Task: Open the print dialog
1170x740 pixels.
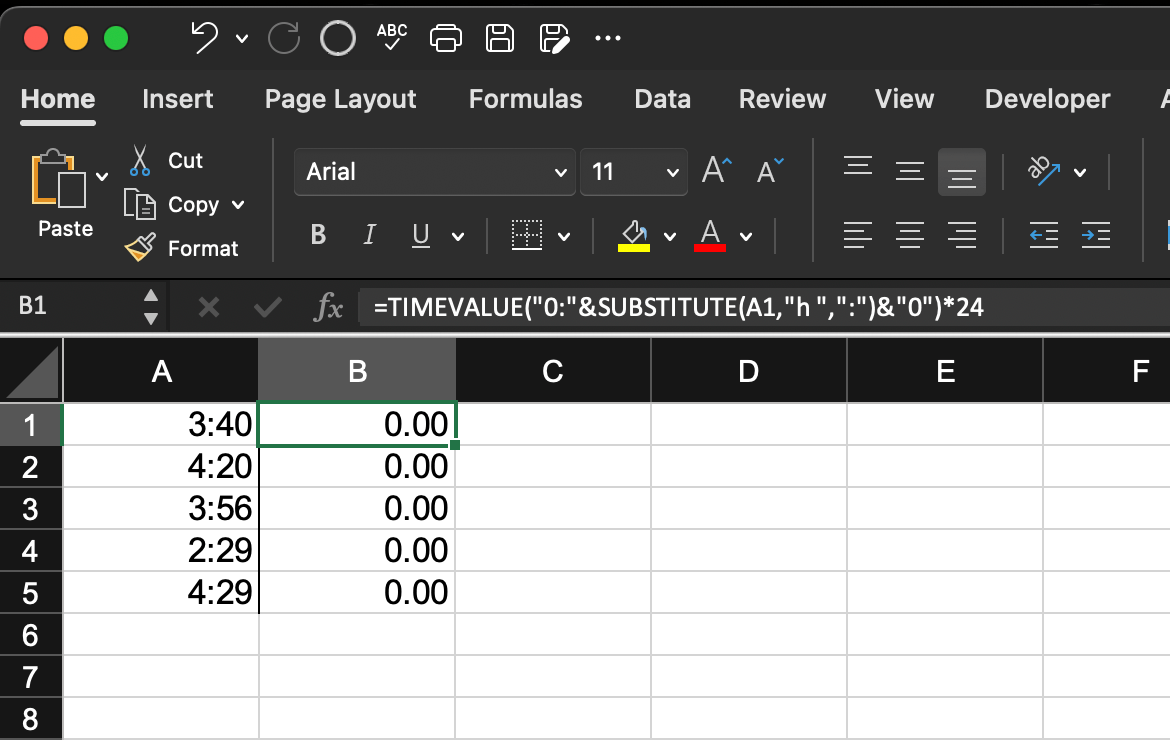Action: (445, 36)
